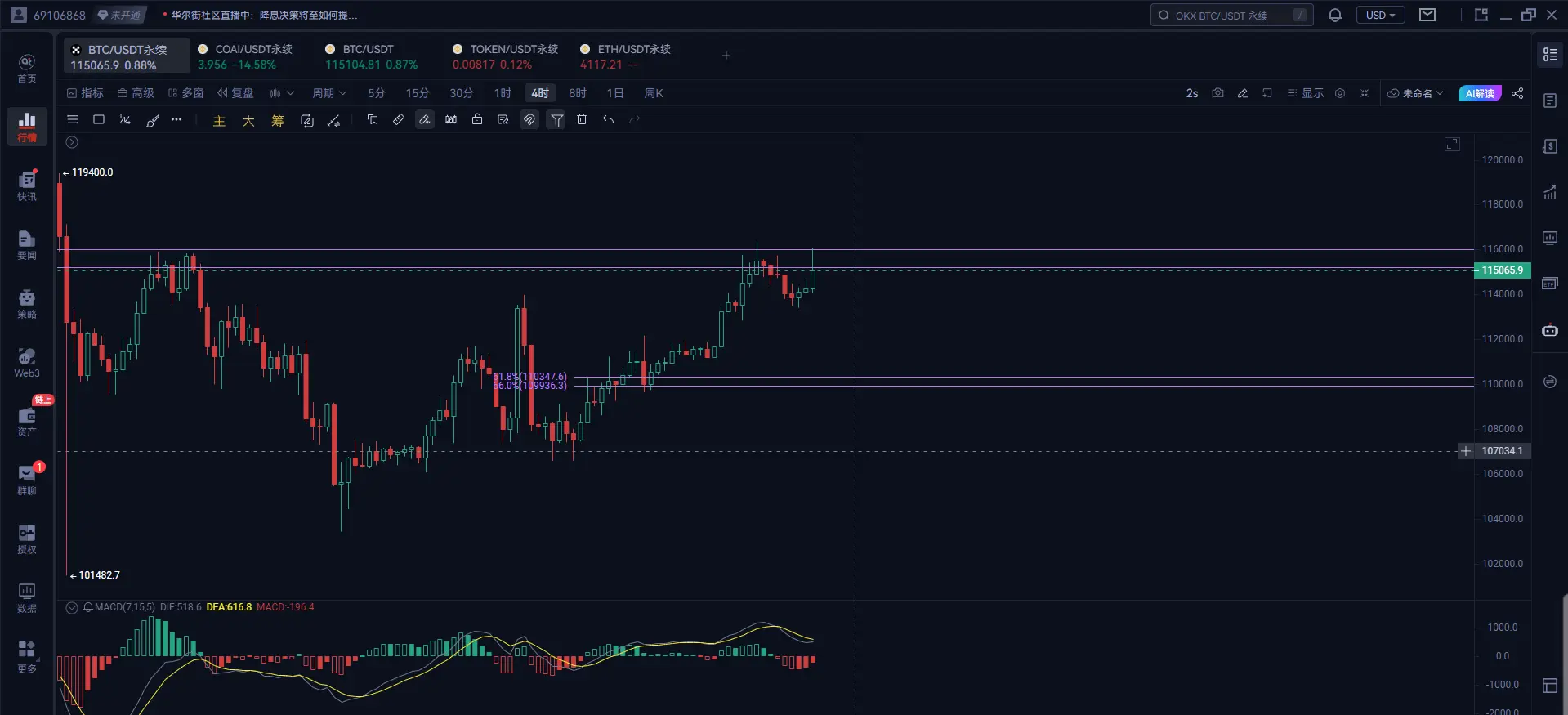Screen dimensions: 1568x715
Task: Open 更多 more apps in sidebar
Action: point(27,656)
